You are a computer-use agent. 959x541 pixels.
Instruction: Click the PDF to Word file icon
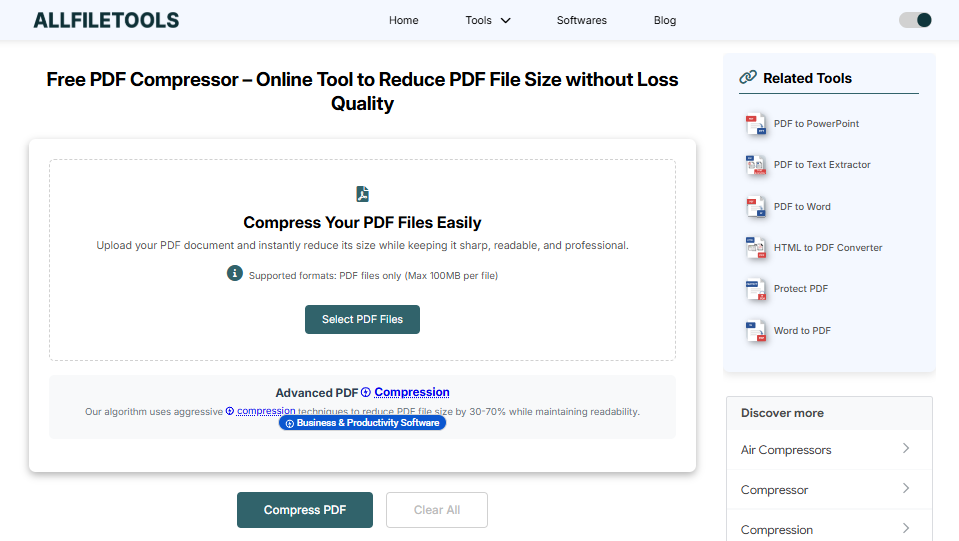pos(756,207)
